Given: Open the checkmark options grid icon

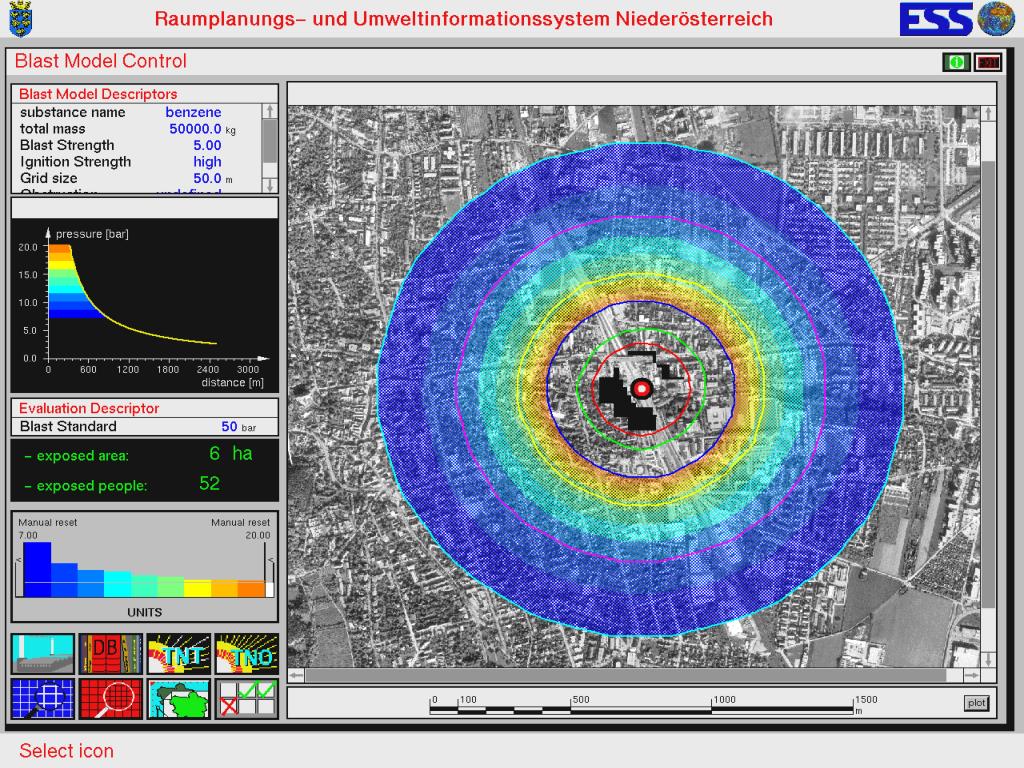Looking at the screenshot, I should [247, 699].
